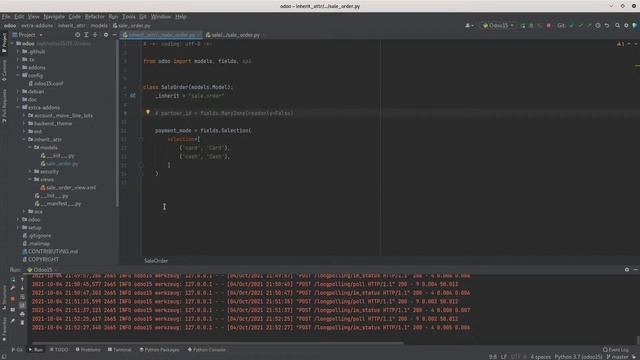
Task: Expand the .github folder
Action: coord(18,52)
